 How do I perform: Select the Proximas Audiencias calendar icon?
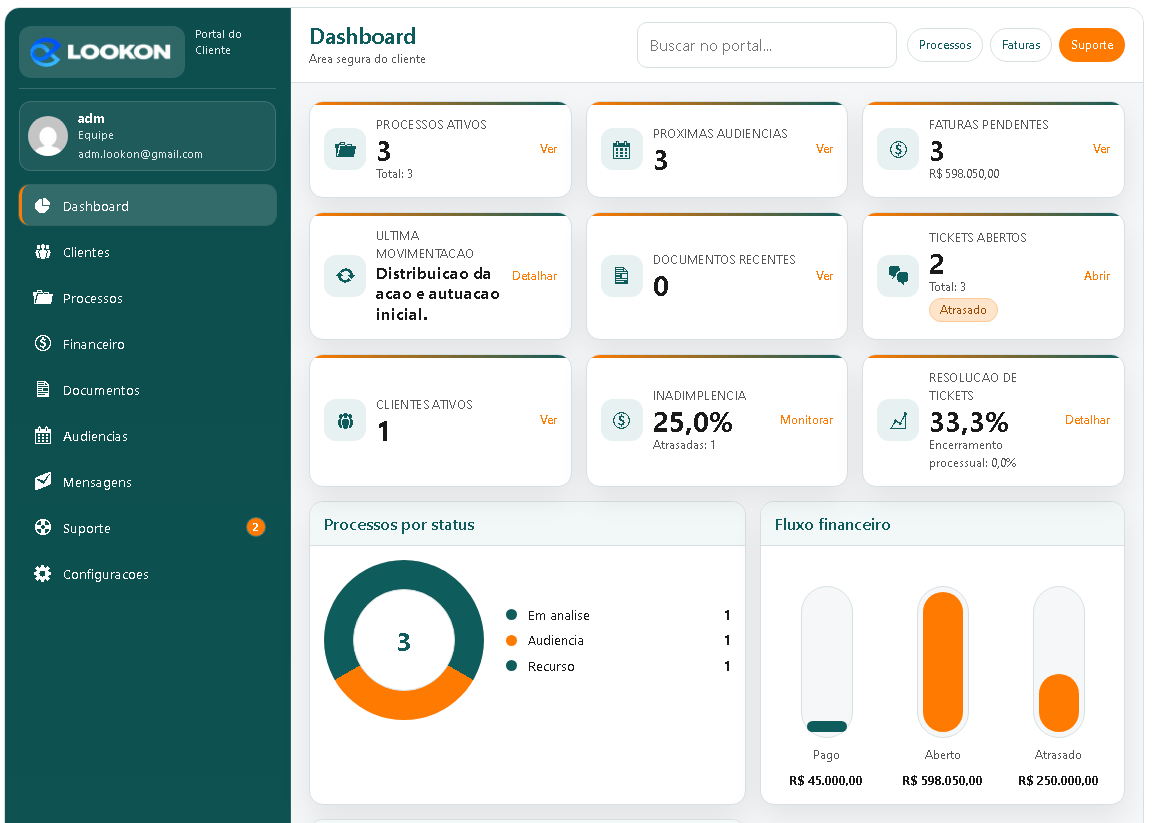(621, 148)
